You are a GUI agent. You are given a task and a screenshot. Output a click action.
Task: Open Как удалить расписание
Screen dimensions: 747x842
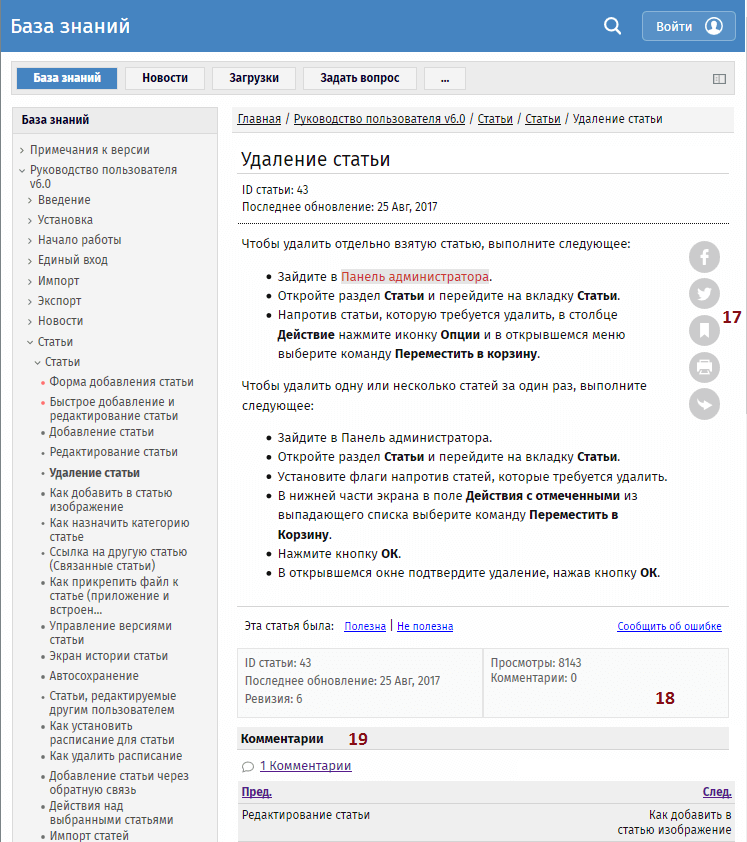pyautogui.click(x=115, y=756)
